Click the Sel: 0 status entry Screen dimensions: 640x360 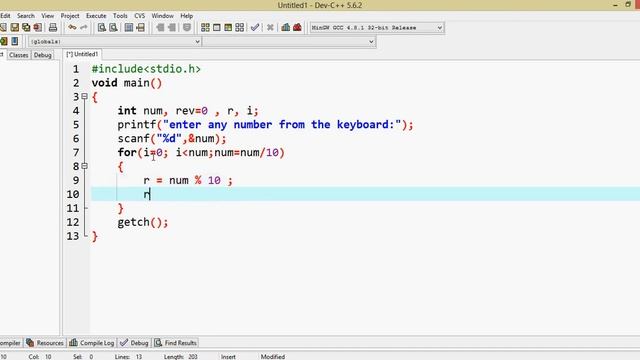pyautogui.click(x=83, y=356)
